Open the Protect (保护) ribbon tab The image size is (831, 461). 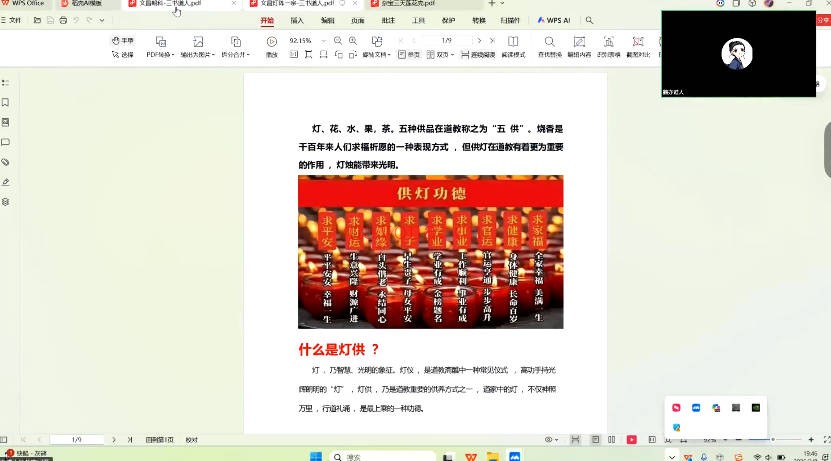click(448, 20)
